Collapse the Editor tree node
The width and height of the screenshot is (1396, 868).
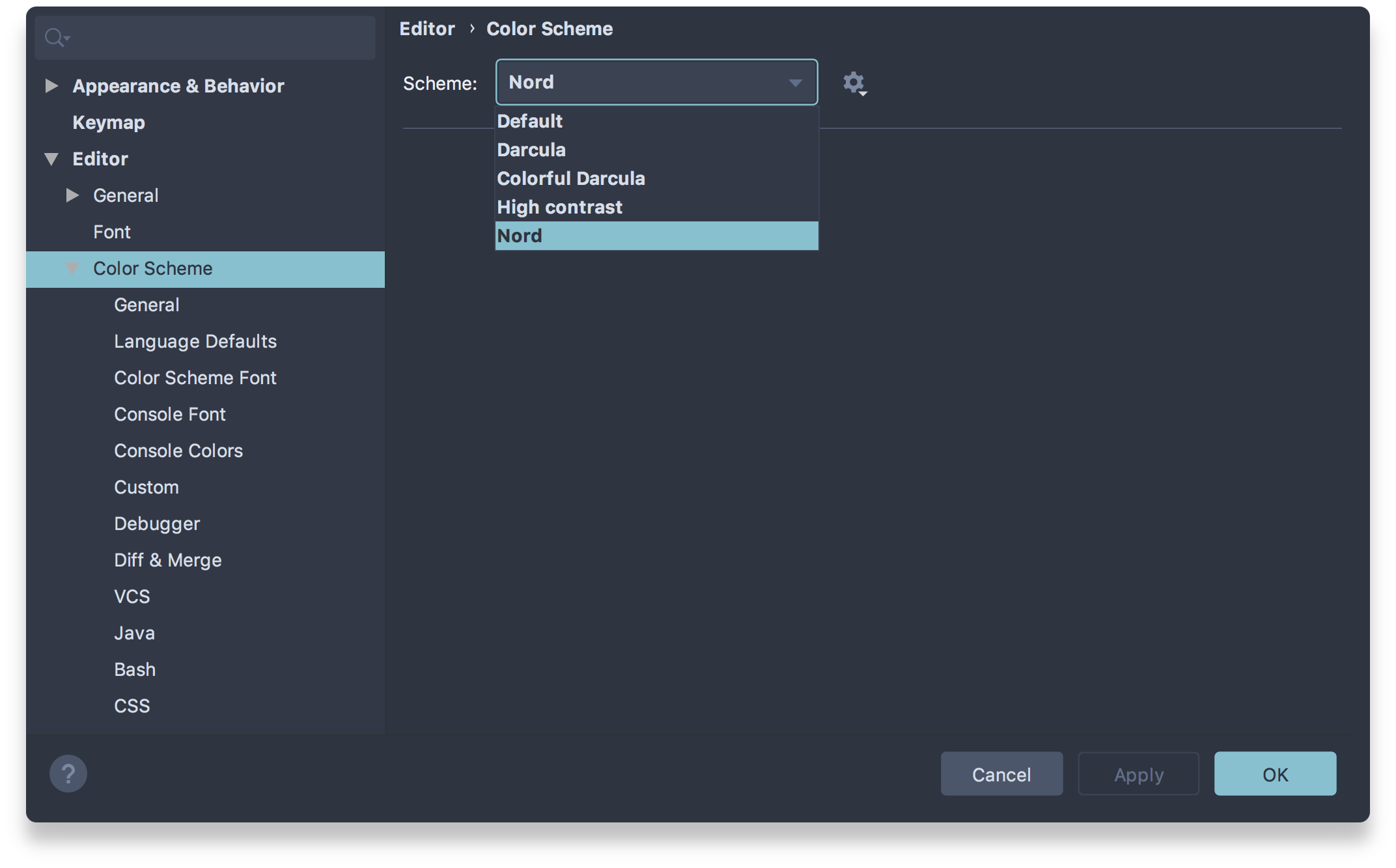(x=51, y=159)
